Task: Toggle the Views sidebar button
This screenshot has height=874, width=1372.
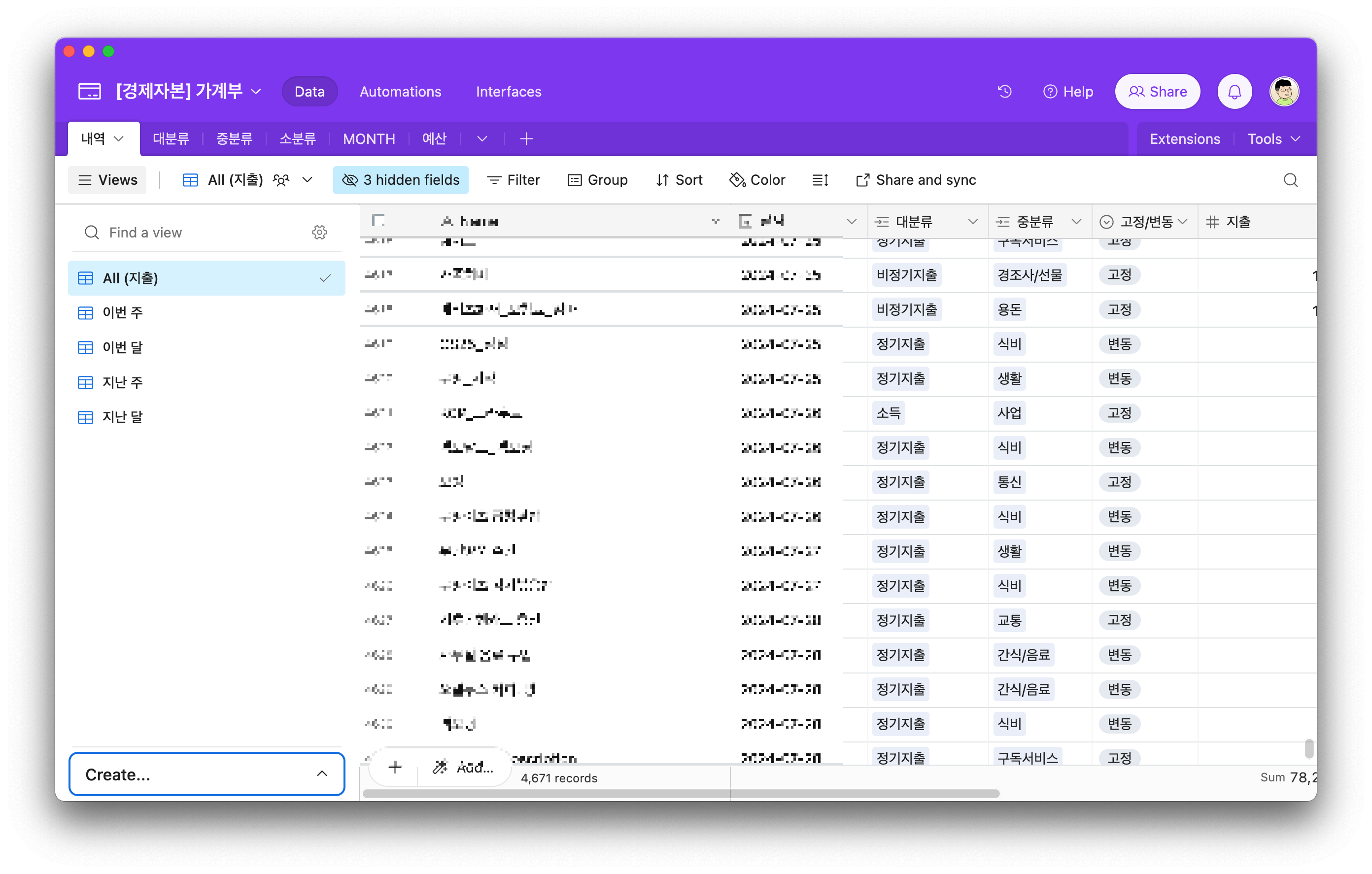Action: [x=107, y=180]
